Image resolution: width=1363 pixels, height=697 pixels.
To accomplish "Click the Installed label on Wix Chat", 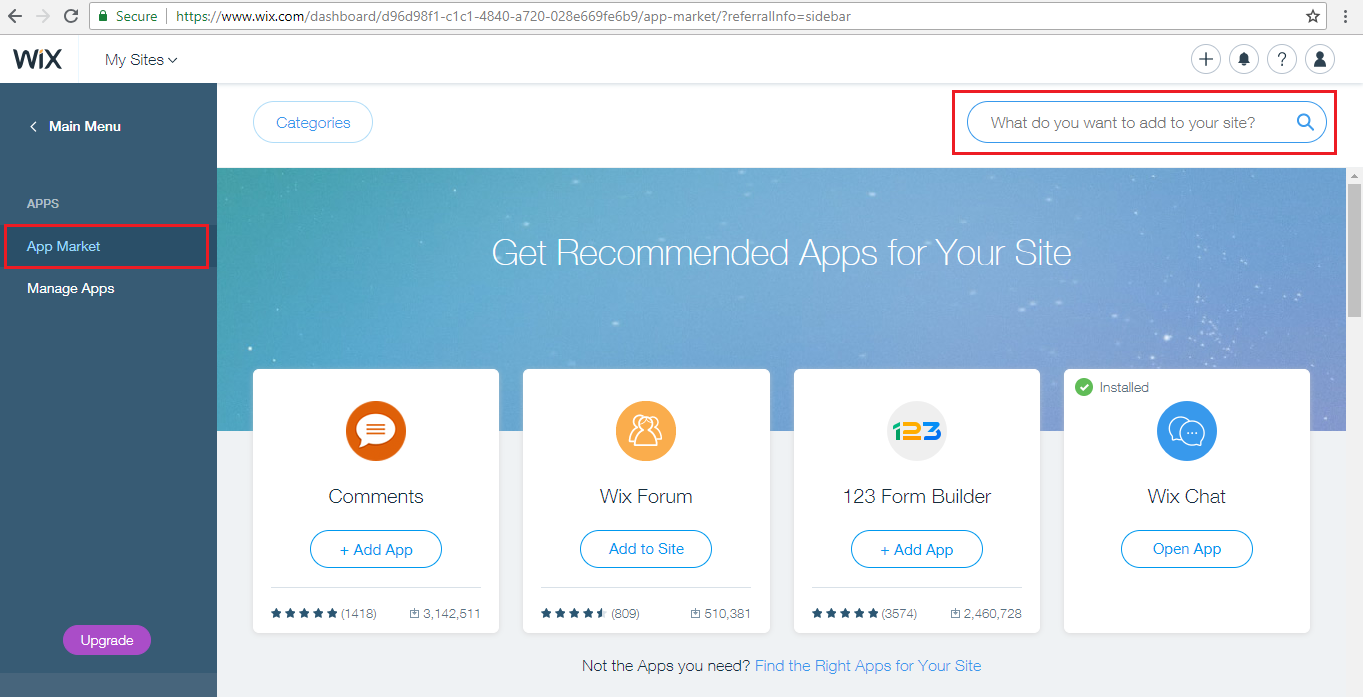I will tap(1124, 387).
